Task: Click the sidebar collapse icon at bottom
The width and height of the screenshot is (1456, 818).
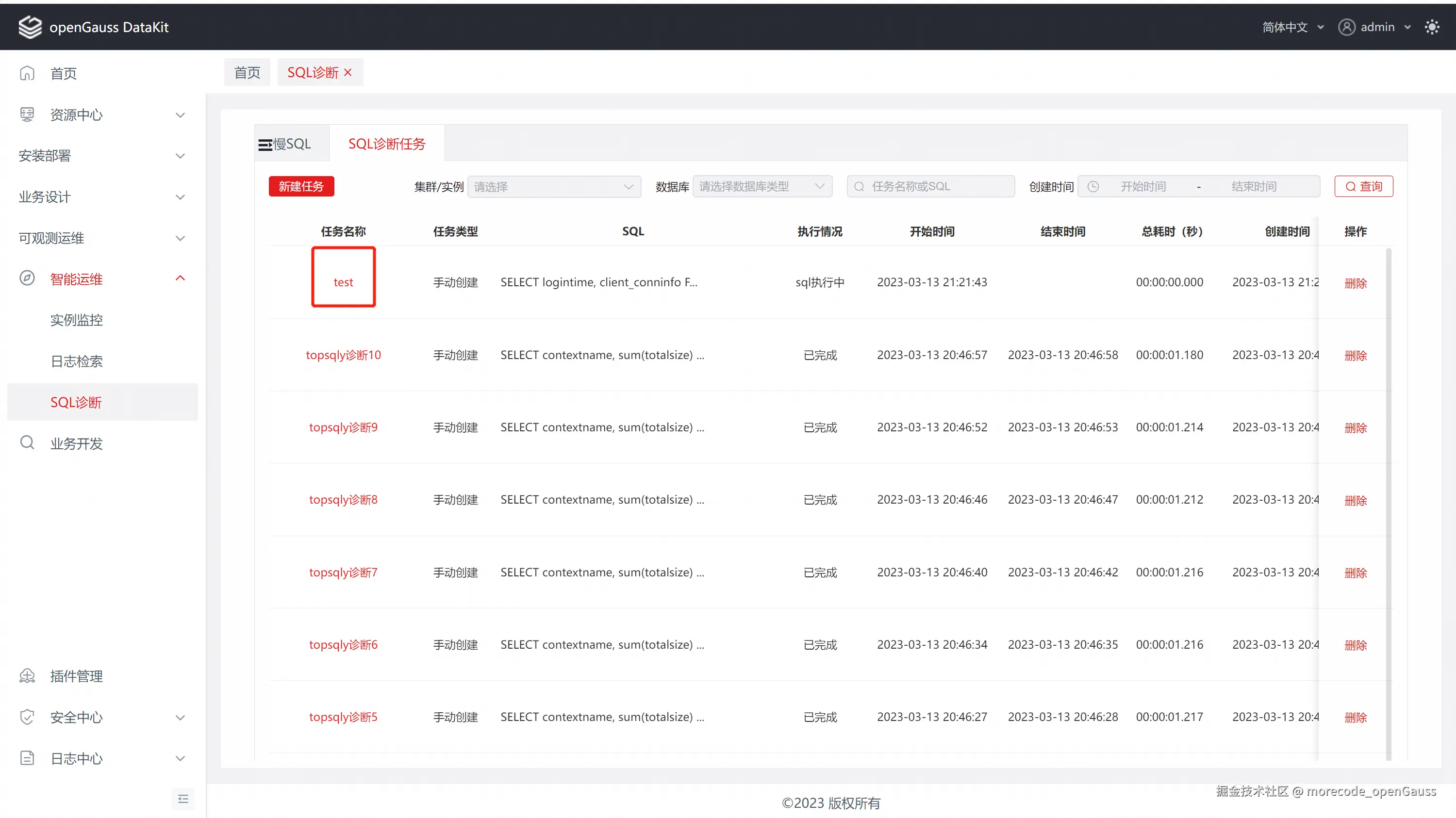Action: [x=183, y=799]
